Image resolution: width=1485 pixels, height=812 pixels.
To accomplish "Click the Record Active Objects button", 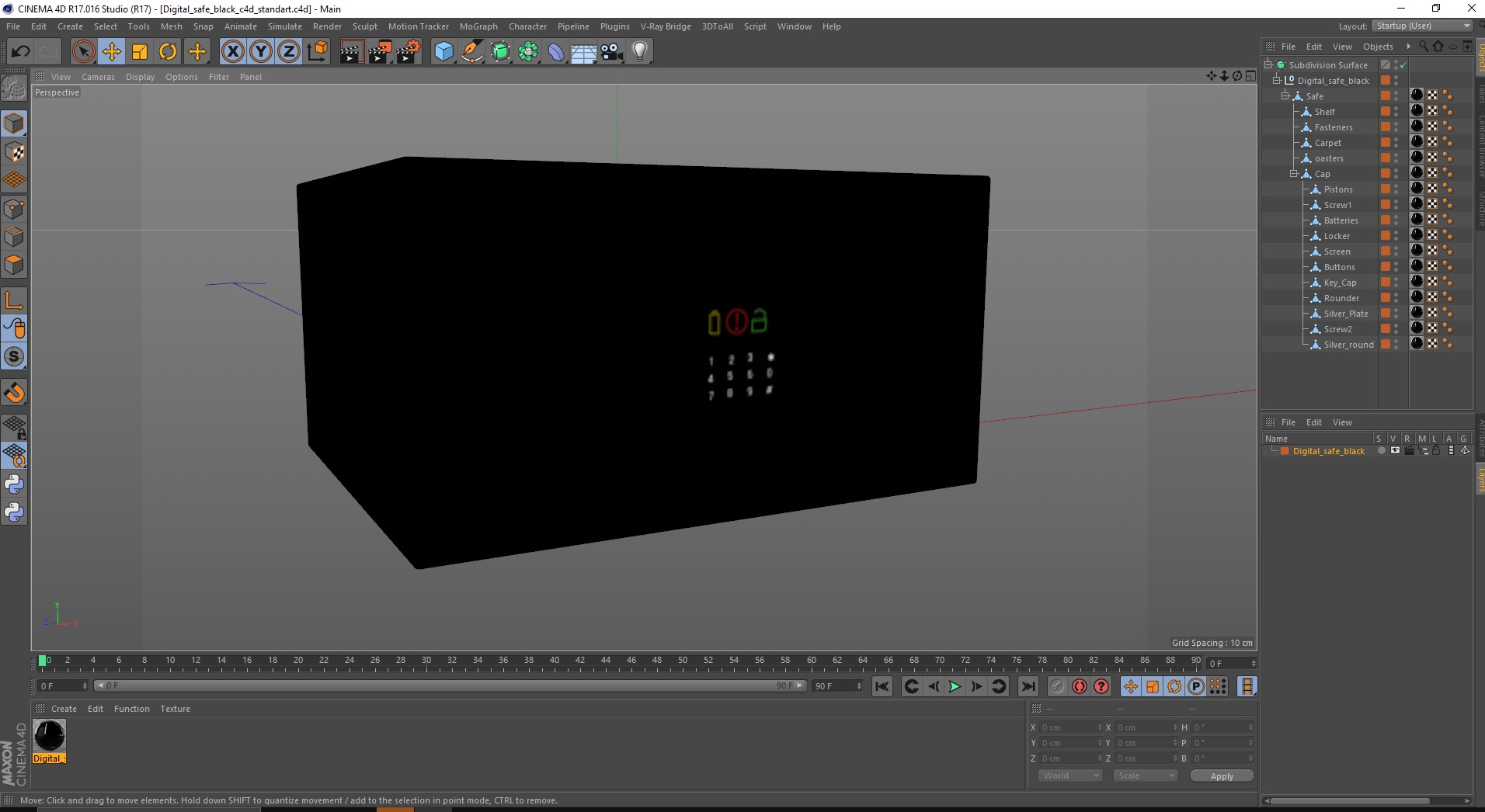I will pyautogui.click(x=1057, y=686).
